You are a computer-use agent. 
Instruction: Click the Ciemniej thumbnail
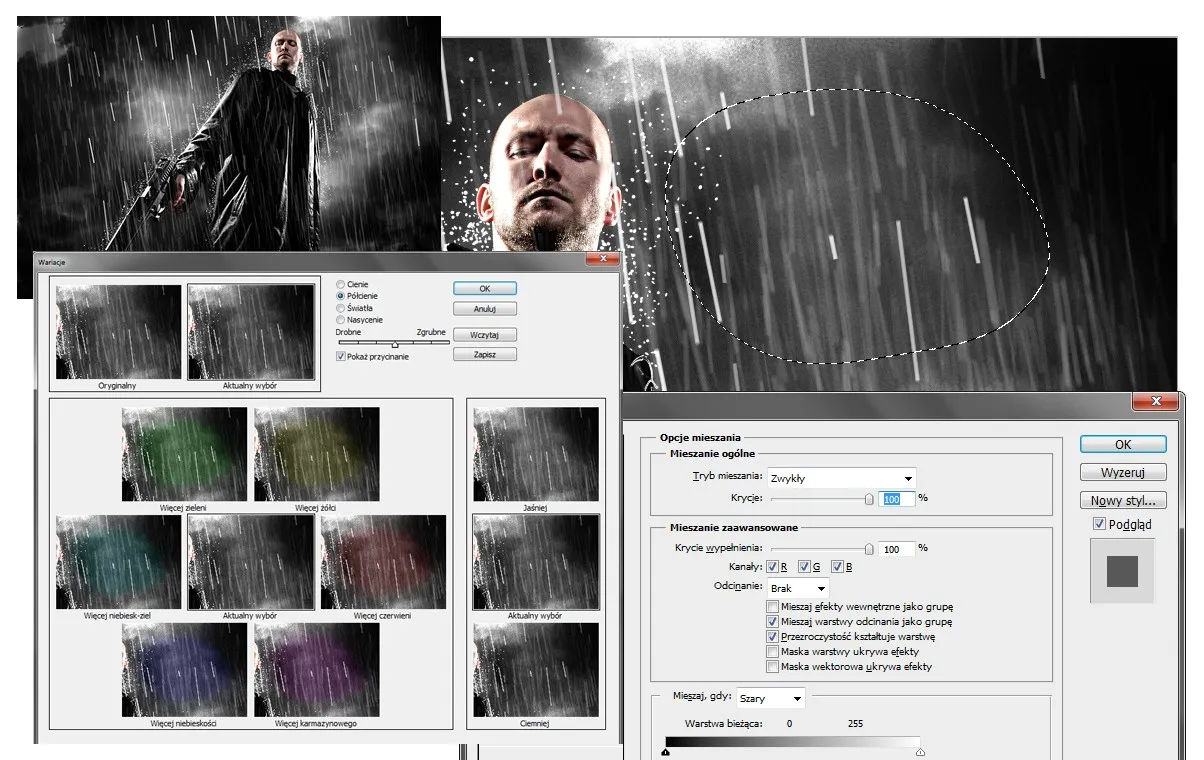pos(536,670)
